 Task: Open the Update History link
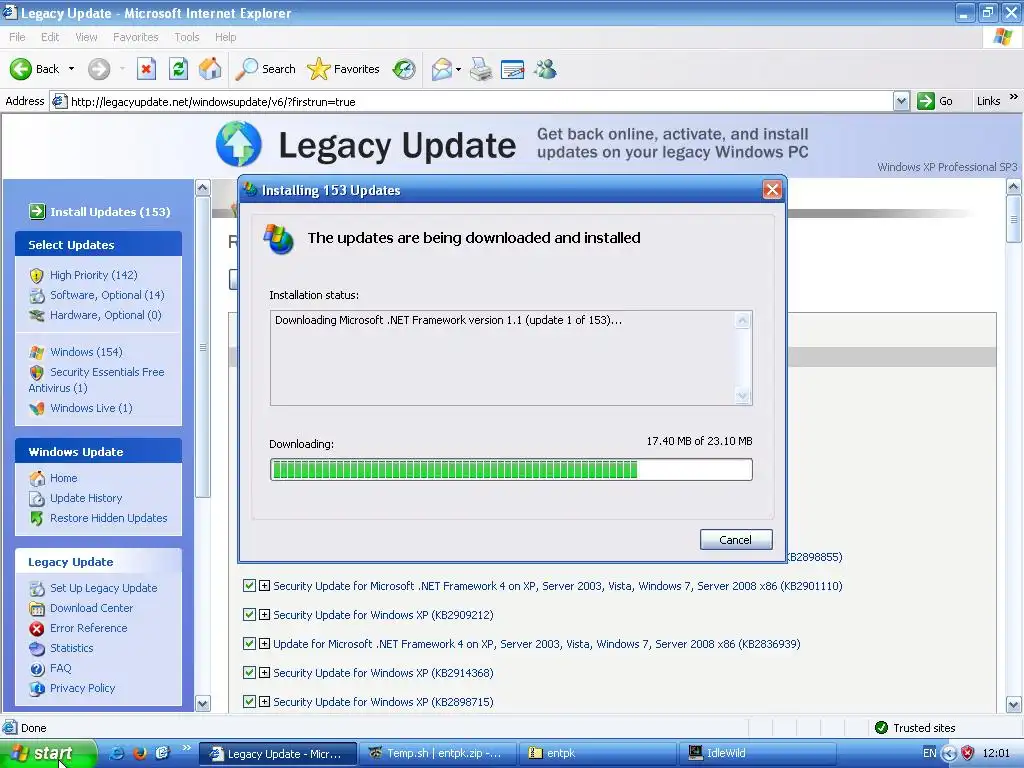click(x=86, y=498)
